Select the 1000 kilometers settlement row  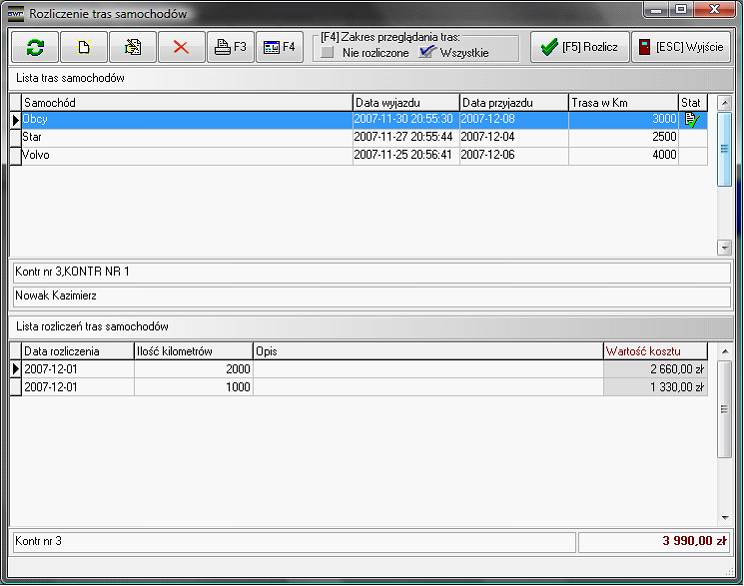click(193, 387)
